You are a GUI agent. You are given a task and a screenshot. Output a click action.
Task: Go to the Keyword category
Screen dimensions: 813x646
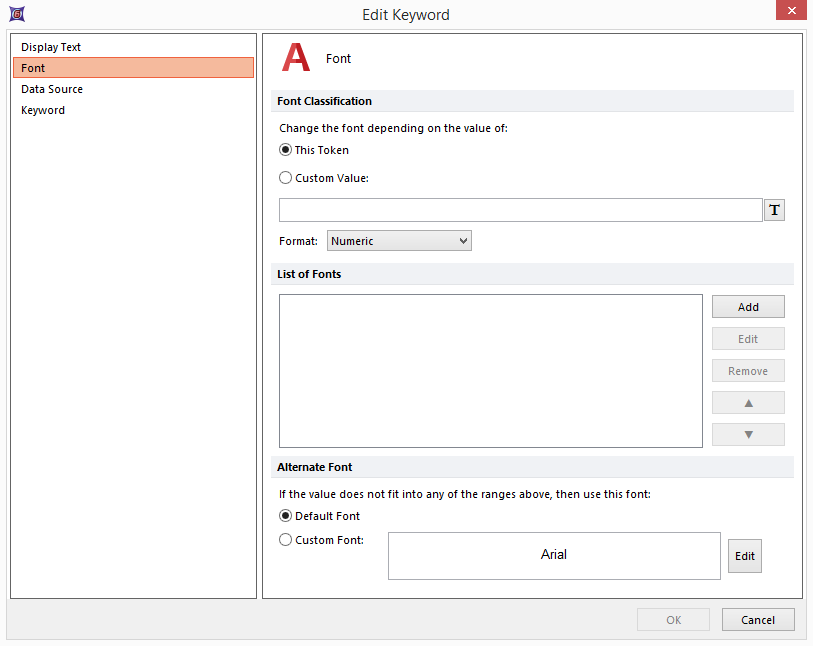tap(43, 110)
